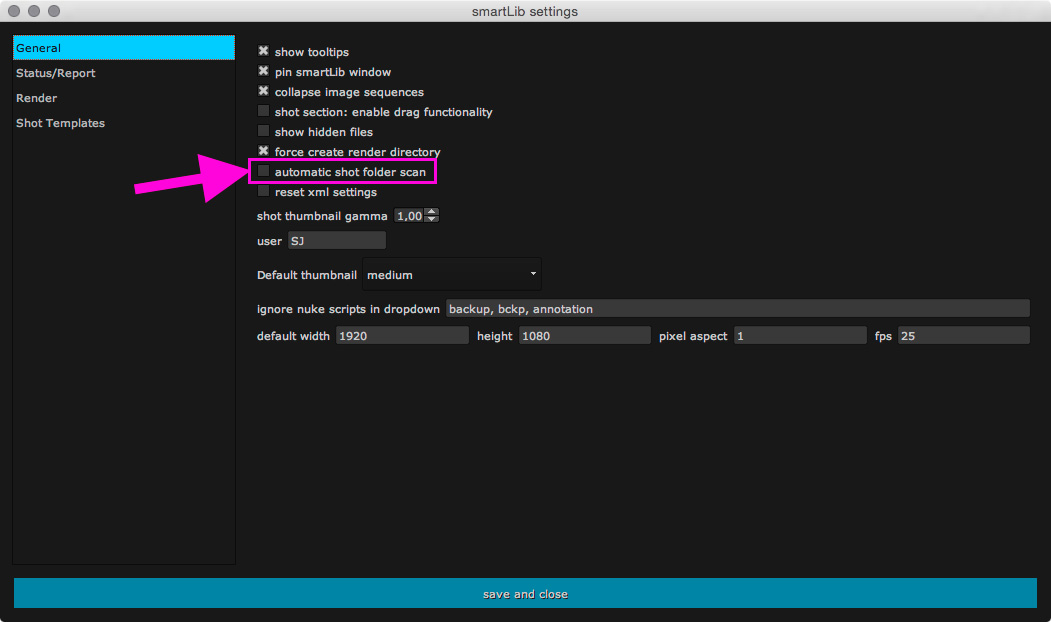Viewport: 1051px width, 622px height.
Task: Check the reset xml settings box
Action: click(264, 192)
